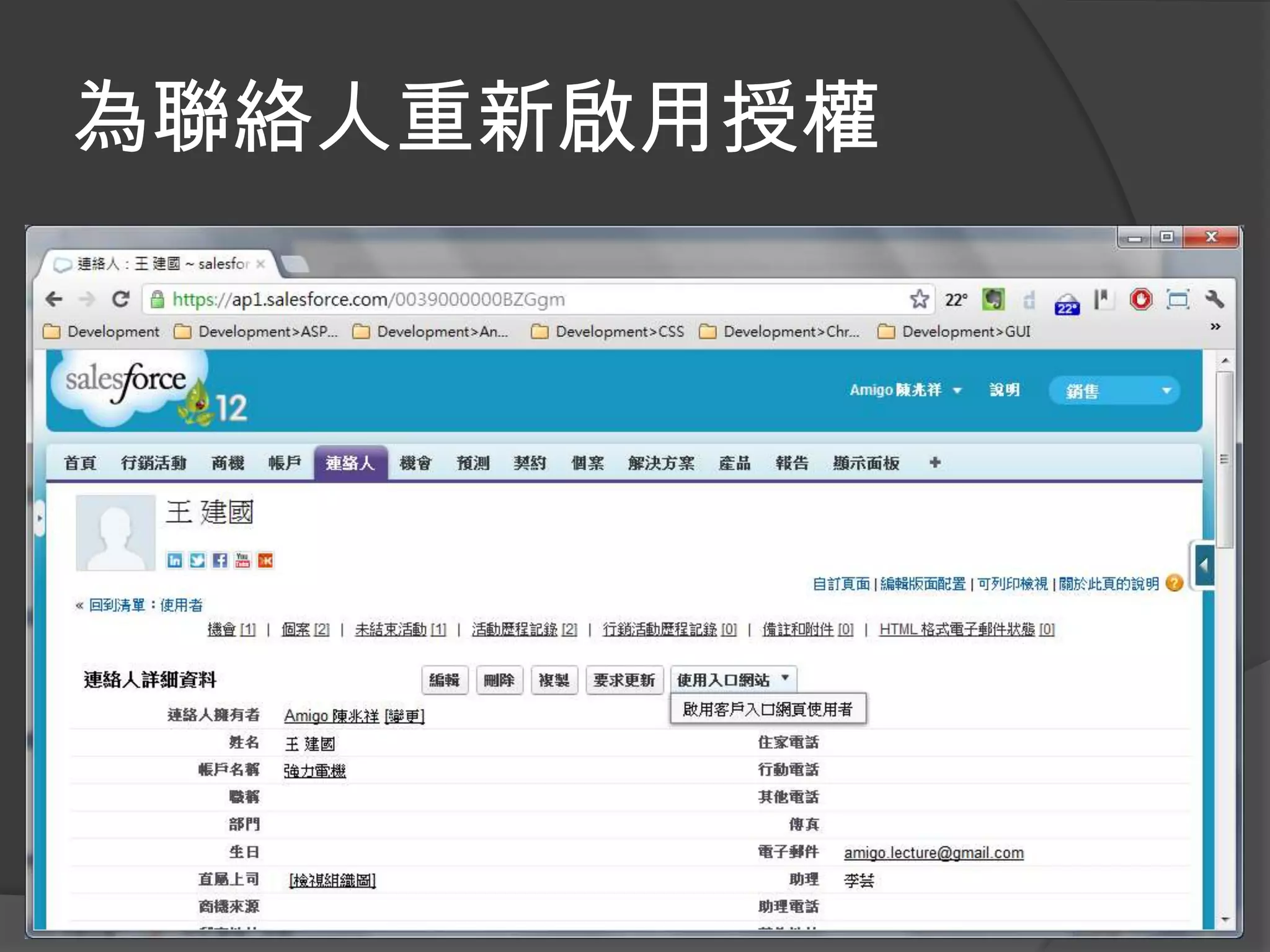Switch to the 帳戶 tab

click(x=285, y=463)
